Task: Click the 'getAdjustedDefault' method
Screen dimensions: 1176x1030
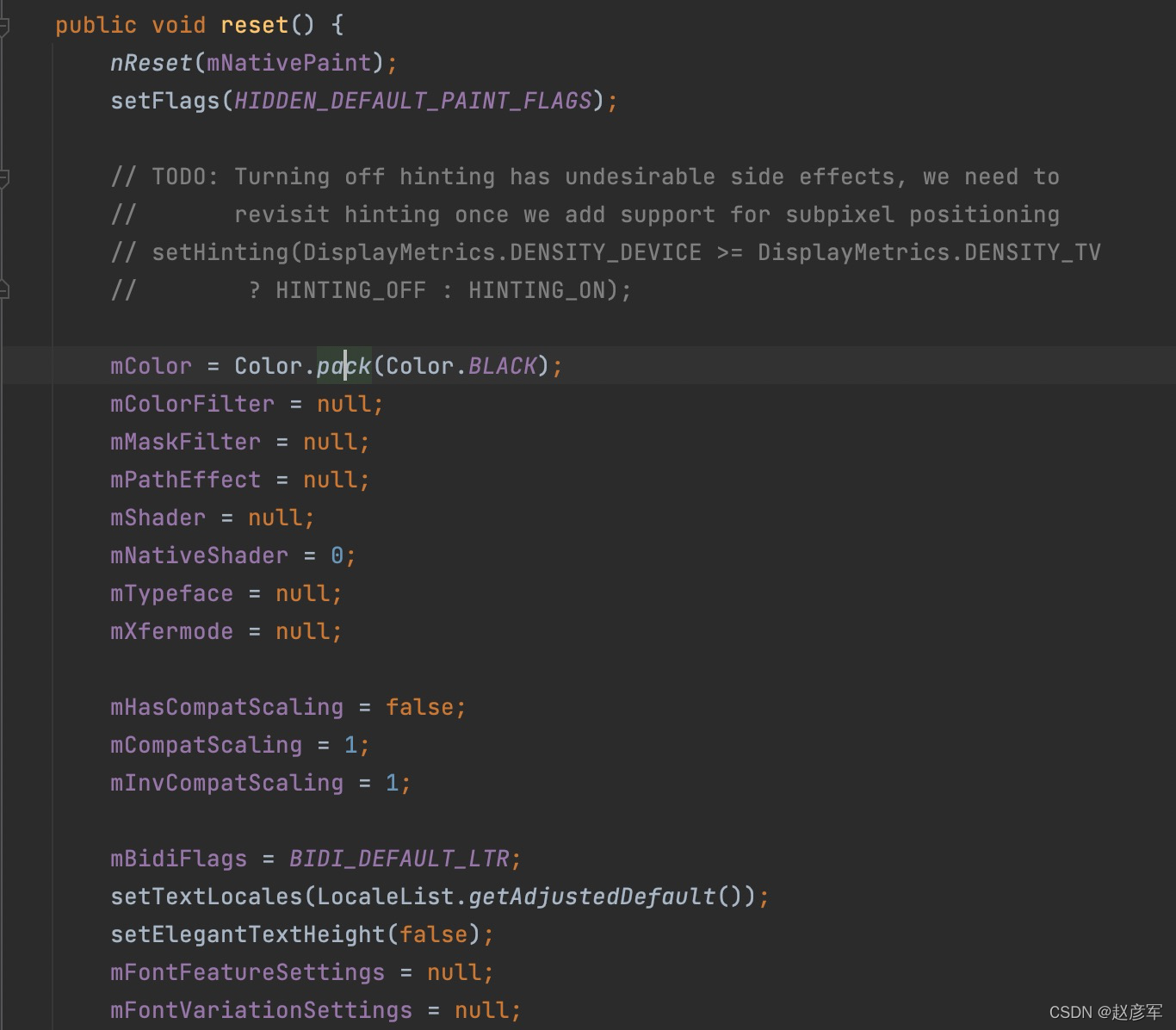Action: [x=591, y=897]
